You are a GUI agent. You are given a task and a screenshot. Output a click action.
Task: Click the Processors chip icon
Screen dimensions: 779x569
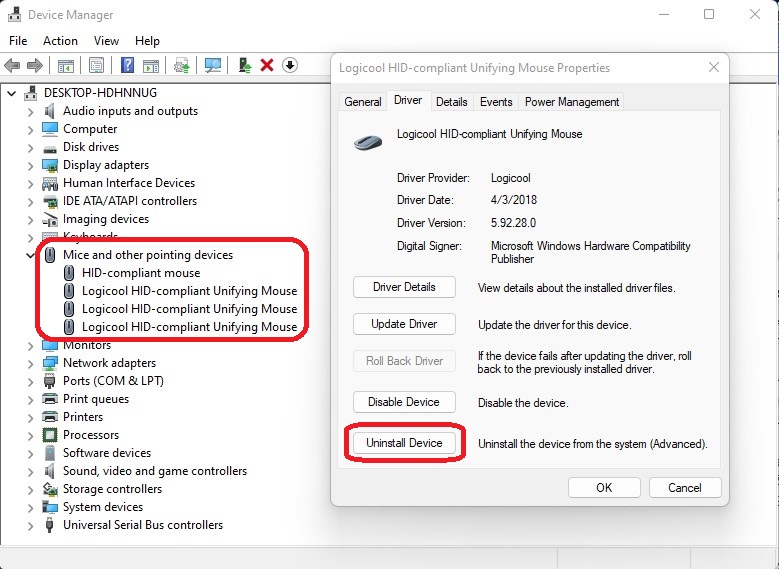[50, 435]
